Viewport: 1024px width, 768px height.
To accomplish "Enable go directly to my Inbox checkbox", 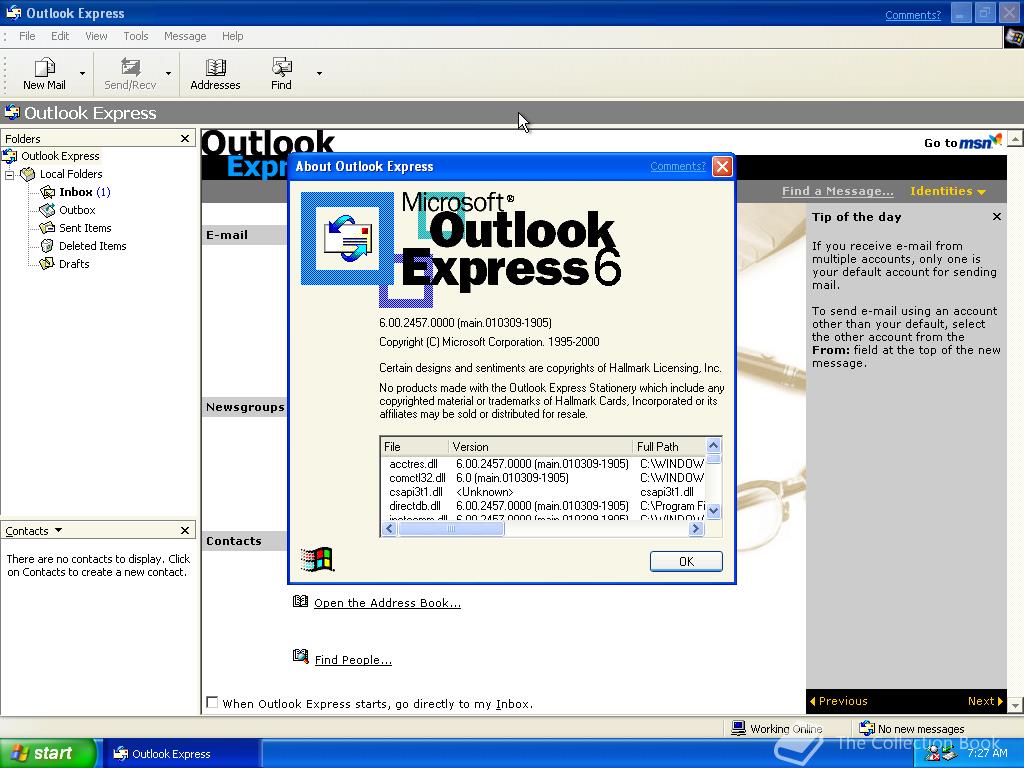I will tap(212, 703).
